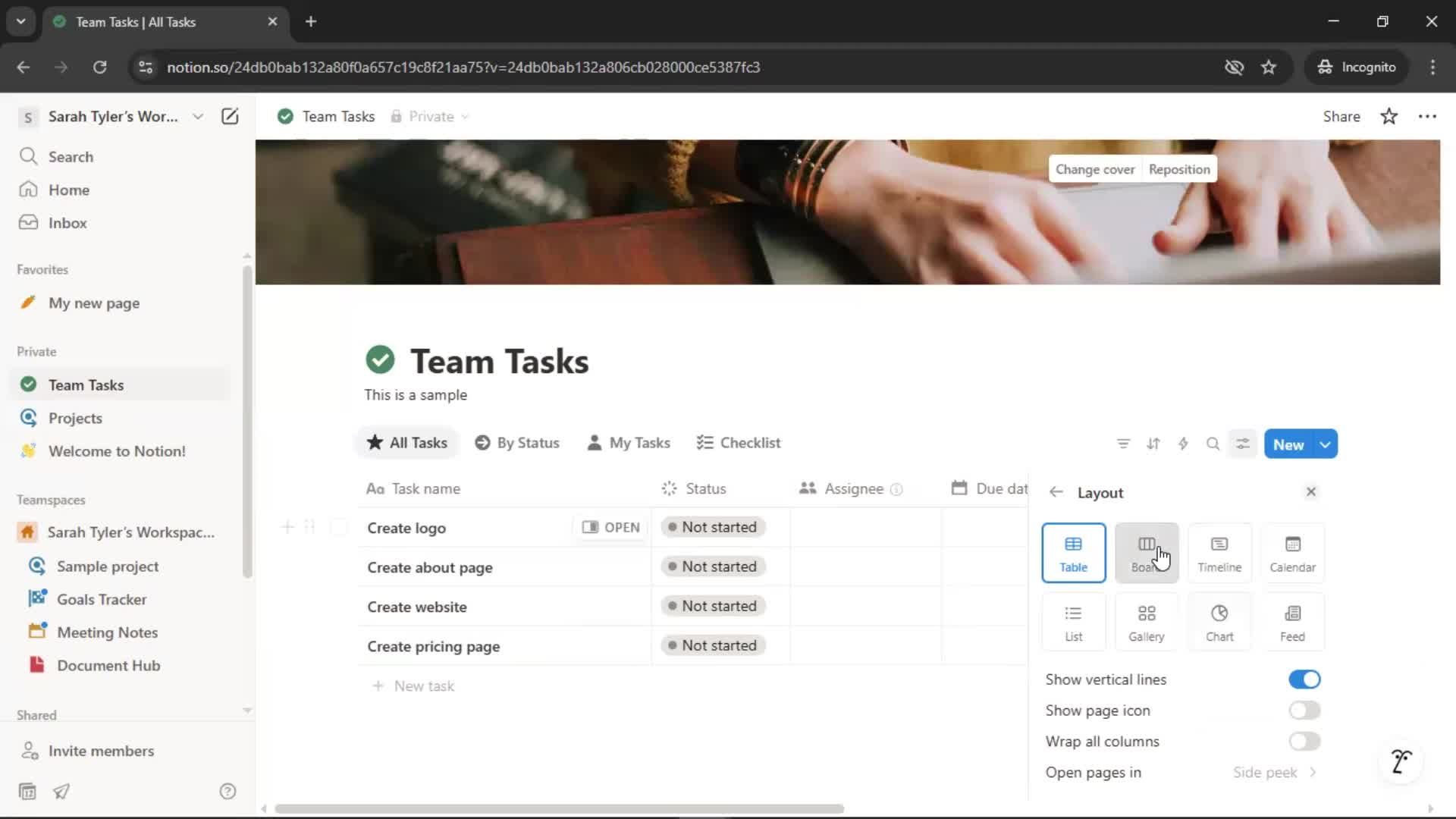Image resolution: width=1456 pixels, height=819 pixels.
Task: Favorite page with the star icon beside Share
Action: tap(1389, 116)
